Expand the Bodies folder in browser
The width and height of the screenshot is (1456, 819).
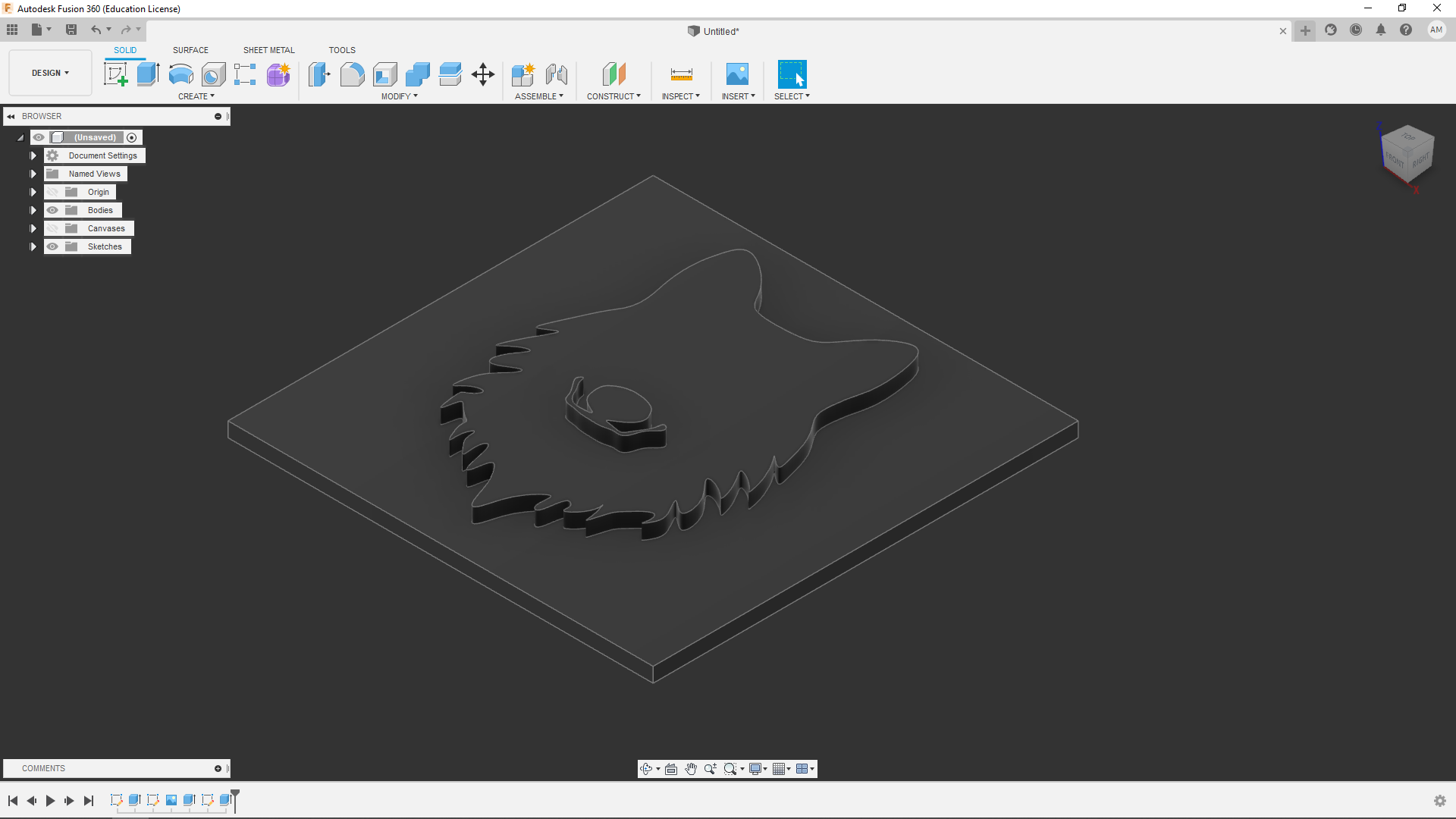pyautogui.click(x=33, y=210)
